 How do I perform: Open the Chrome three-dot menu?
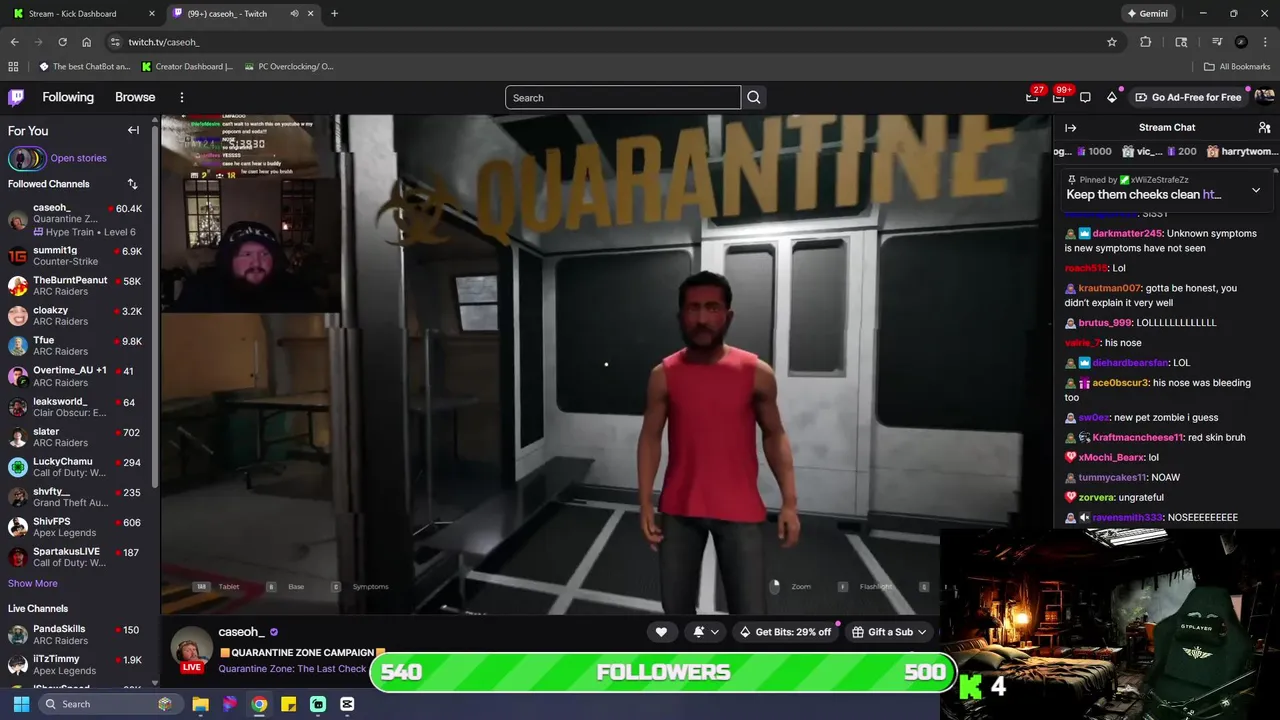click(x=1266, y=42)
